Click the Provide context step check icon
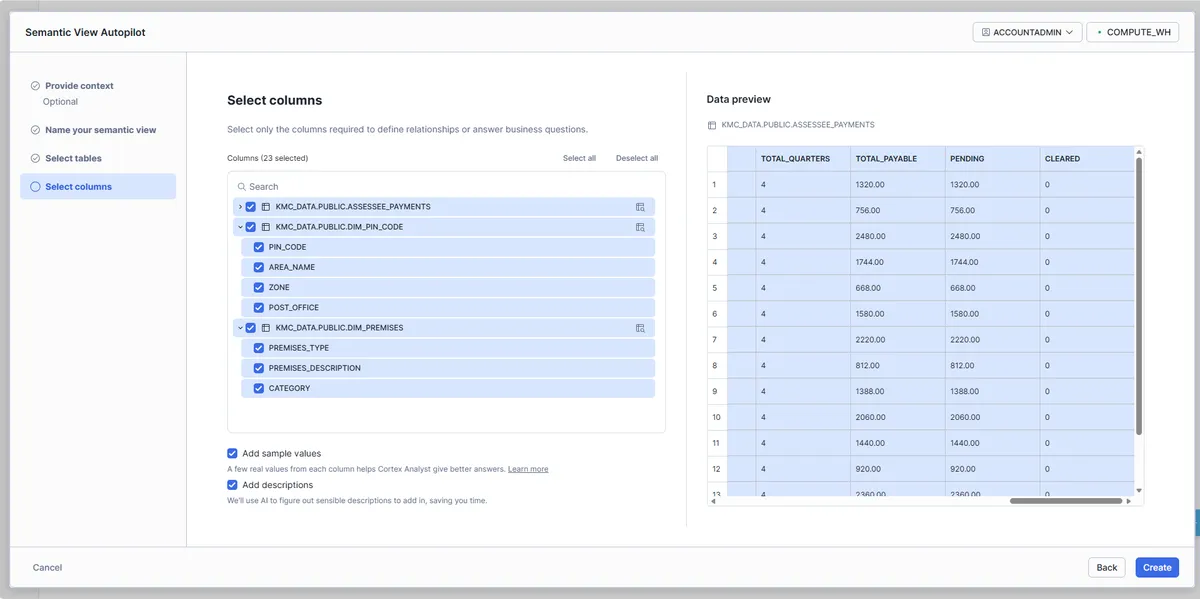1200x599 pixels. pyautogui.click(x=36, y=86)
